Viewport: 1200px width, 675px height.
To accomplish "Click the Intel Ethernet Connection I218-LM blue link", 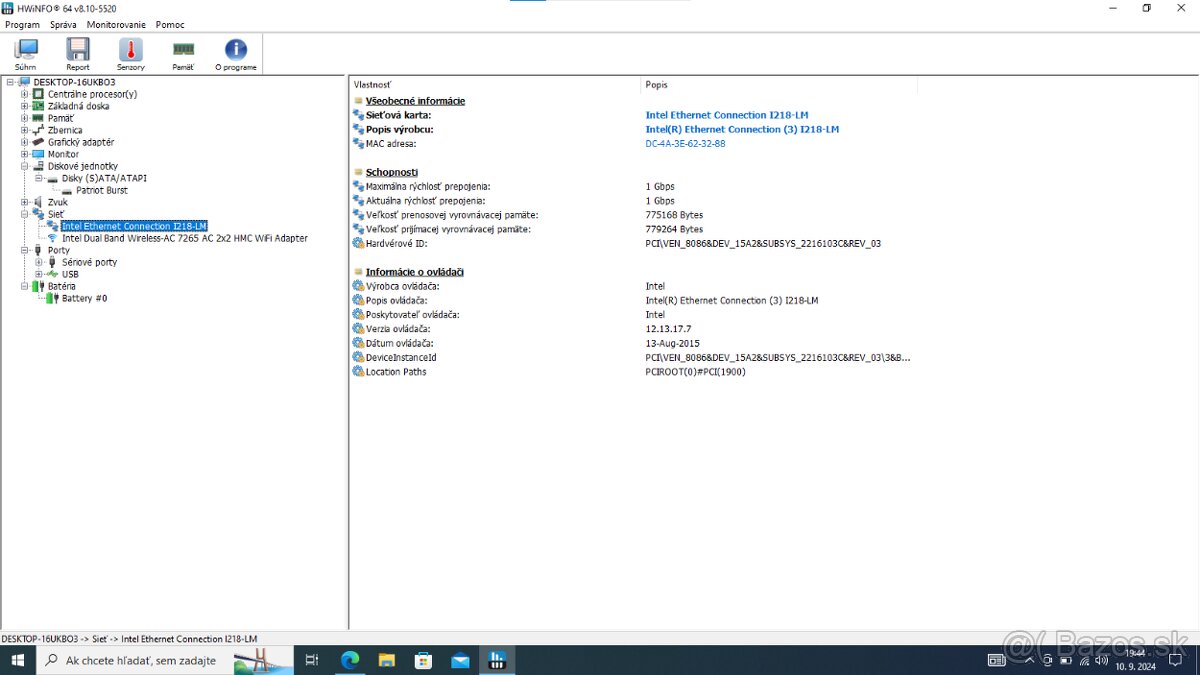I will [727, 114].
